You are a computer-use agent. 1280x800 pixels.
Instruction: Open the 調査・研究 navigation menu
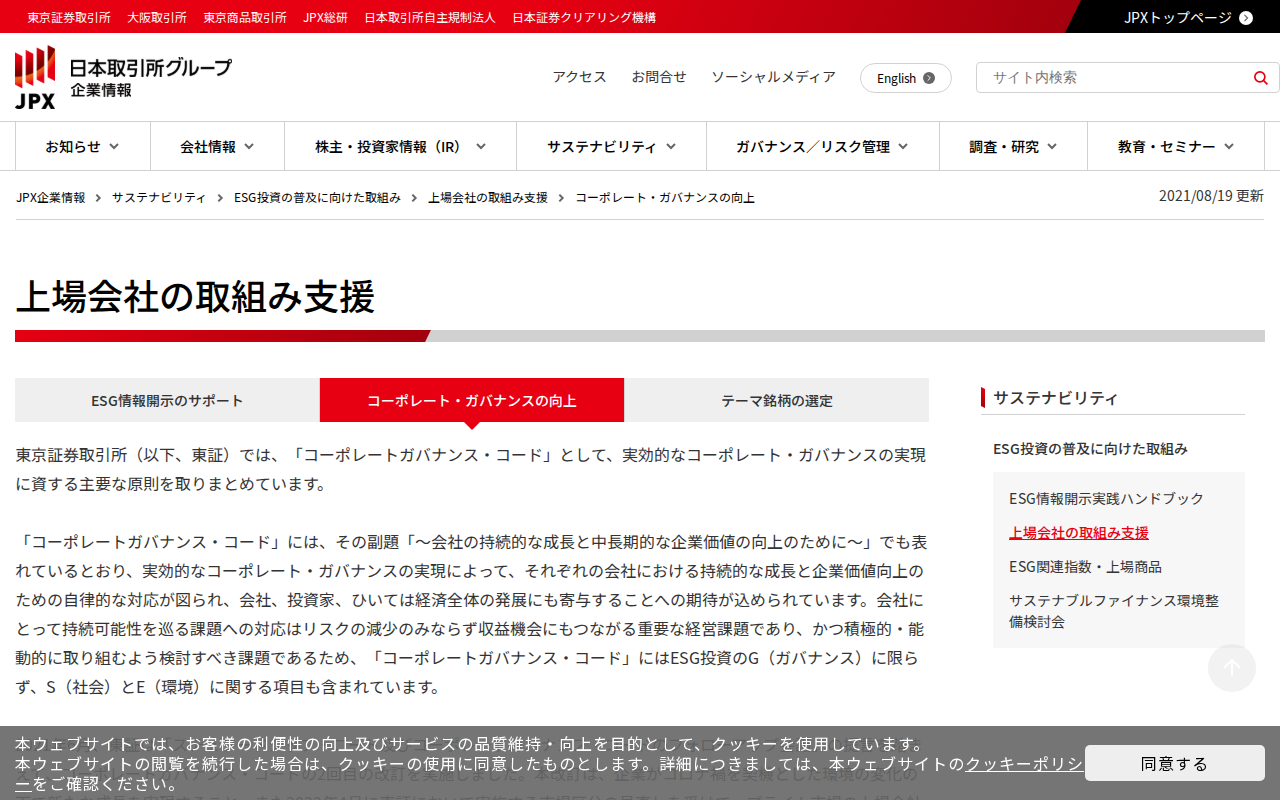click(1014, 147)
